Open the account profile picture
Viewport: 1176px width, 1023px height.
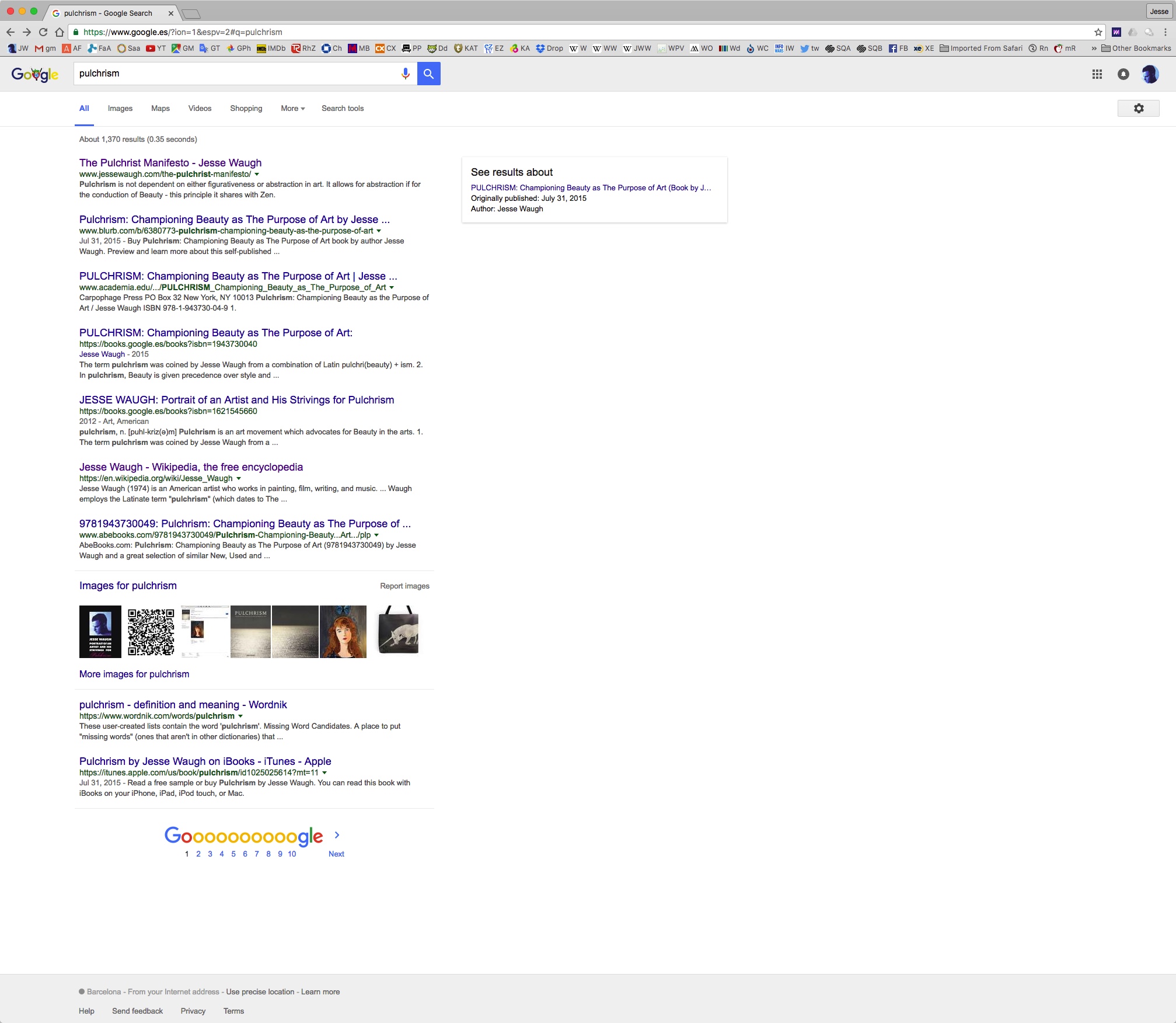[x=1150, y=74]
